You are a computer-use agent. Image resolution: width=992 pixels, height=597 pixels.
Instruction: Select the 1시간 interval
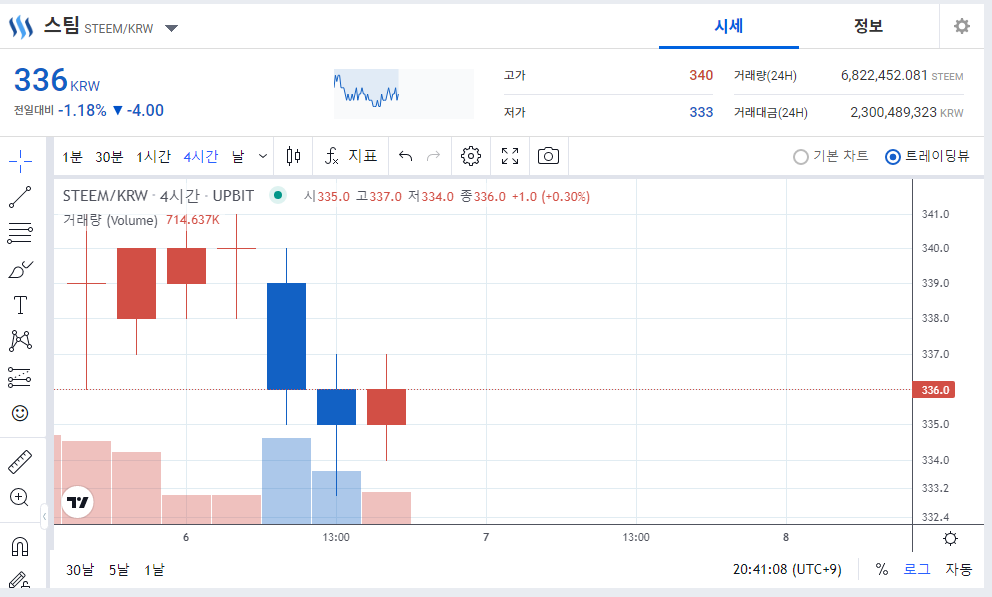click(153, 156)
